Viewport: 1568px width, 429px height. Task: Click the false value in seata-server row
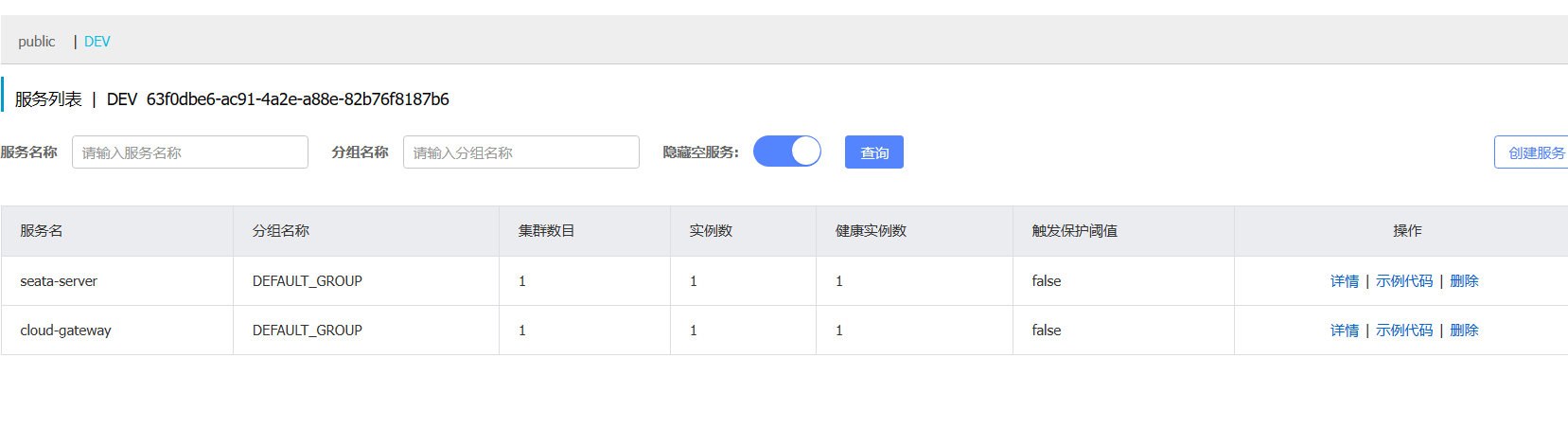tap(1047, 281)
